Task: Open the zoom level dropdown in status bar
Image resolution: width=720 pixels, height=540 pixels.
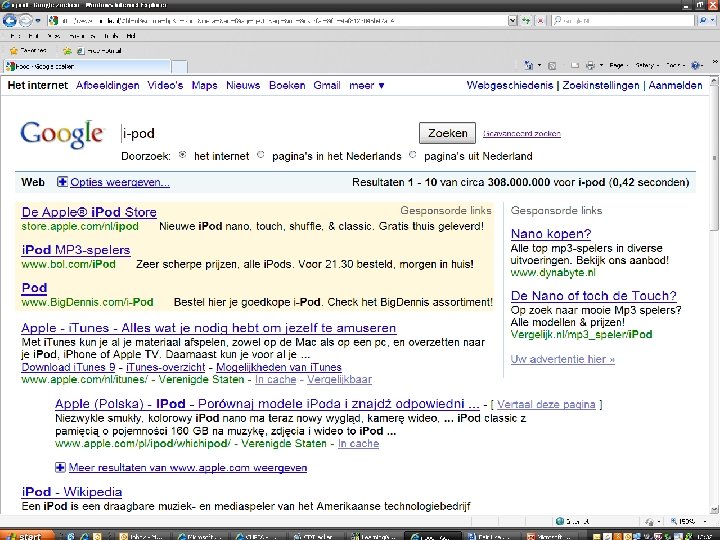Action: tap(706, 521)
